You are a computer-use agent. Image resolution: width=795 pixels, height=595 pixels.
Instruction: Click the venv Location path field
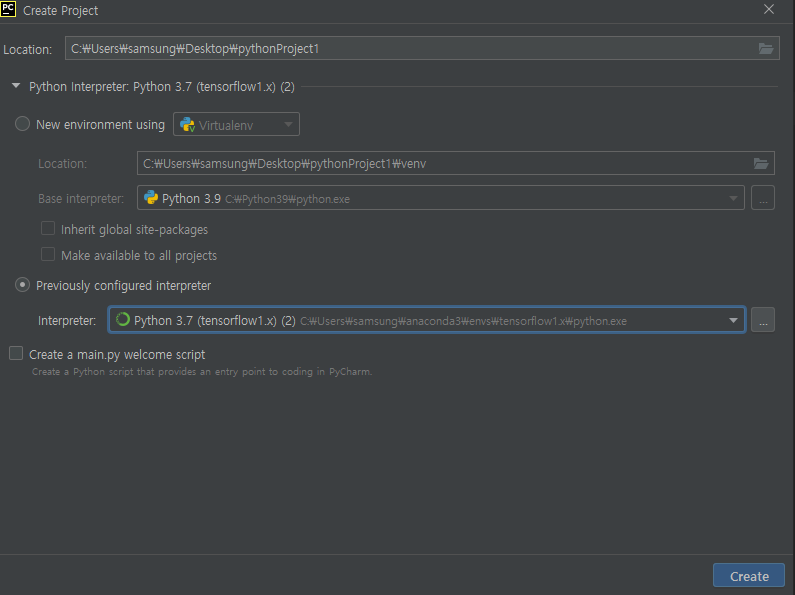(455, 163)
